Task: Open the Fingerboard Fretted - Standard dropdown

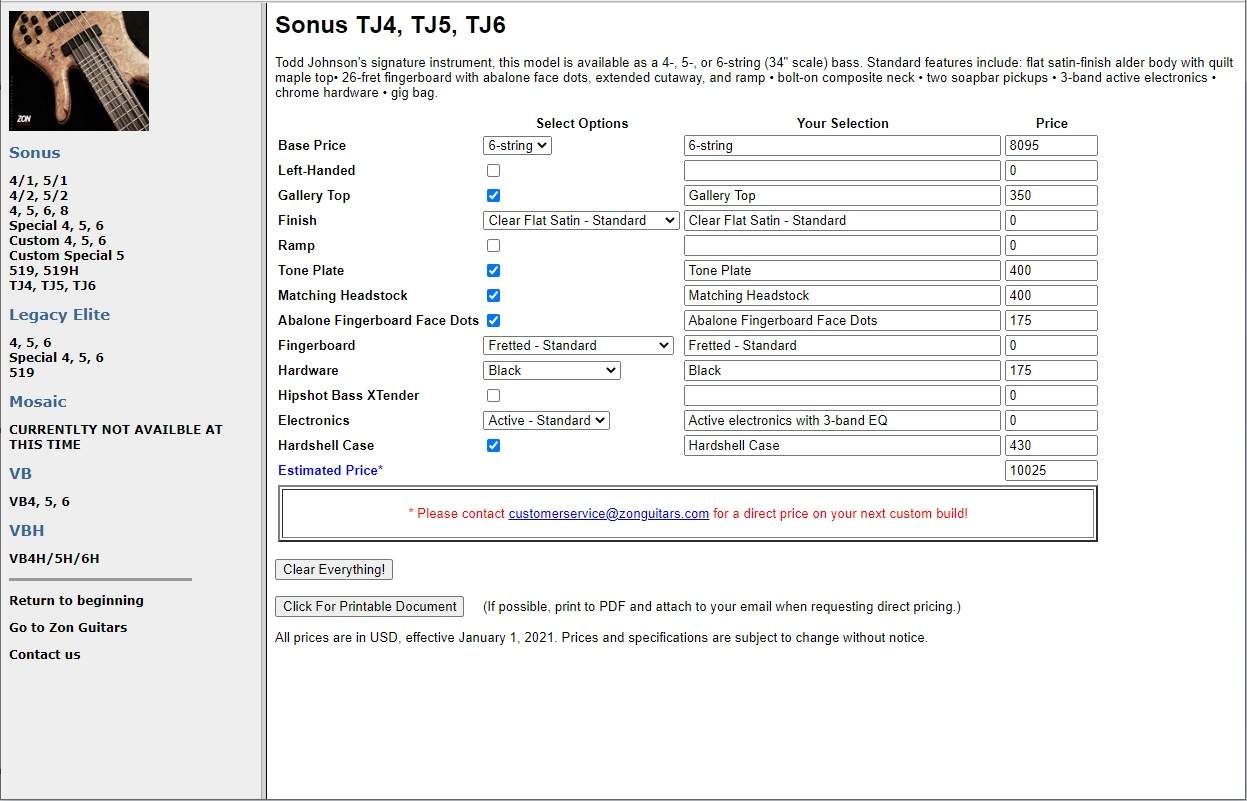Action: (x=578, y=345)
